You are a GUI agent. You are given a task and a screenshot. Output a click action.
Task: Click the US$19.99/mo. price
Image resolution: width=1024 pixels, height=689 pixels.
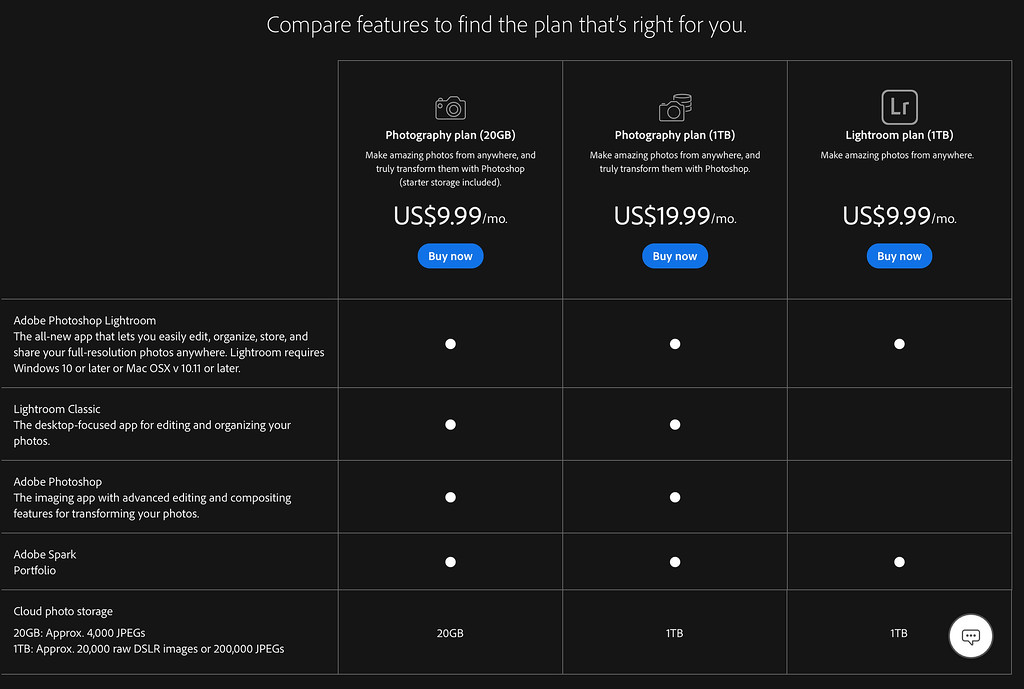(x=675, y=216)
